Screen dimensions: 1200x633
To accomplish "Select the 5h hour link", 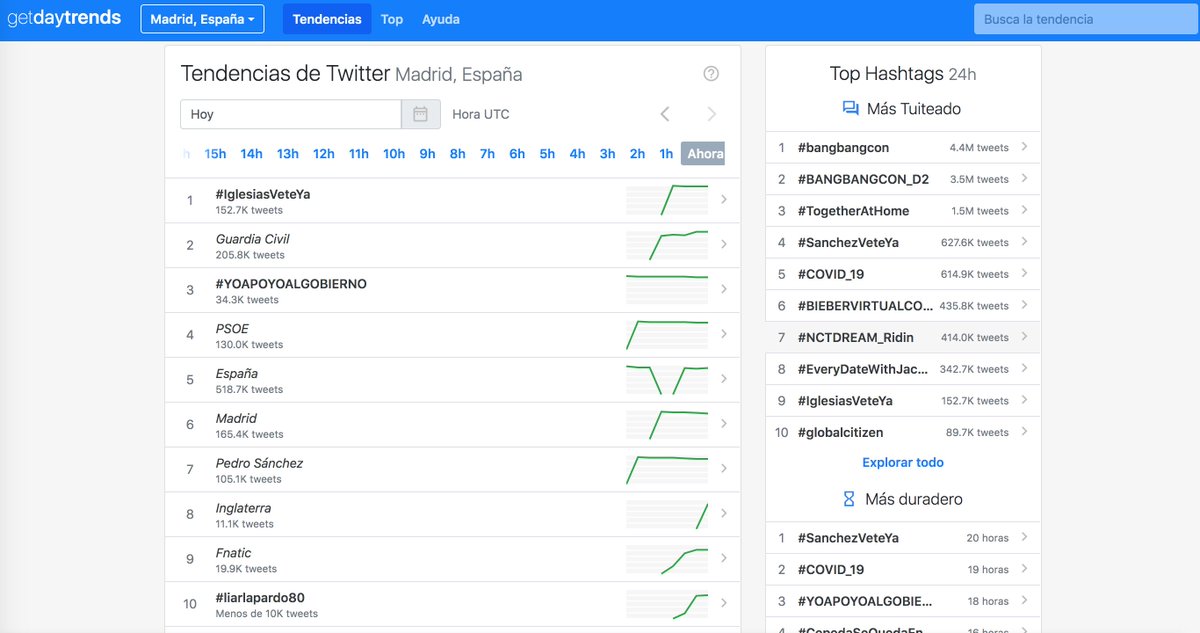I will click(547, 154).
